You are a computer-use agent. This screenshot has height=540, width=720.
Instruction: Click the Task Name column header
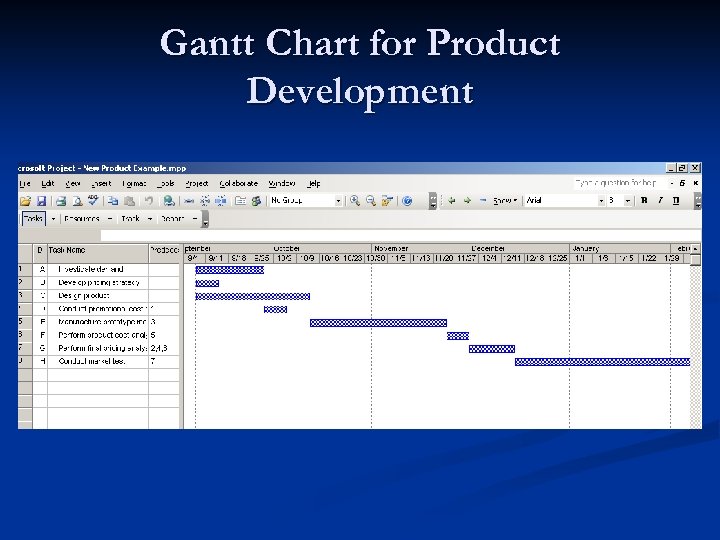[98, 253]
